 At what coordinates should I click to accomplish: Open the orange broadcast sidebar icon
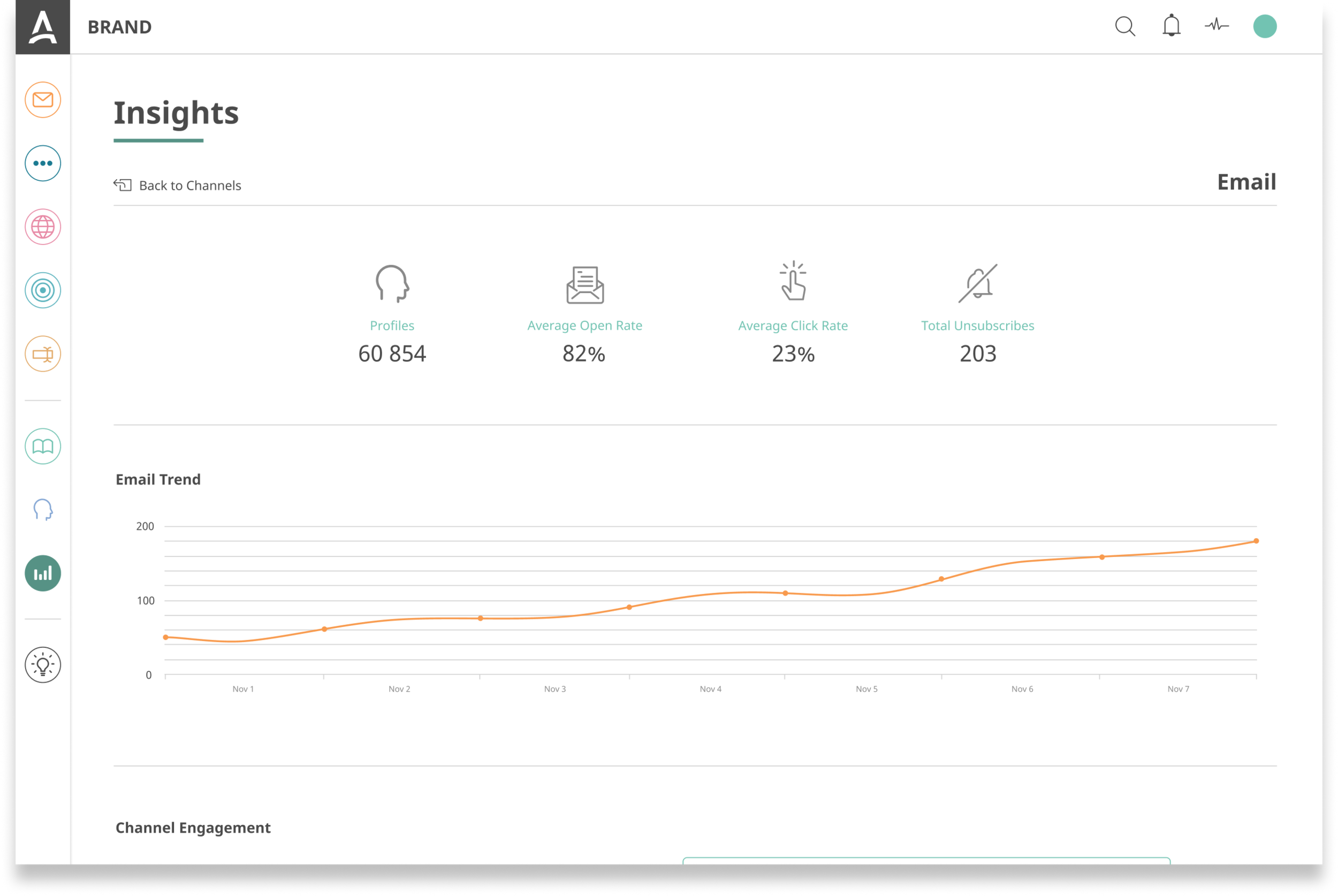tap(43, 354)
